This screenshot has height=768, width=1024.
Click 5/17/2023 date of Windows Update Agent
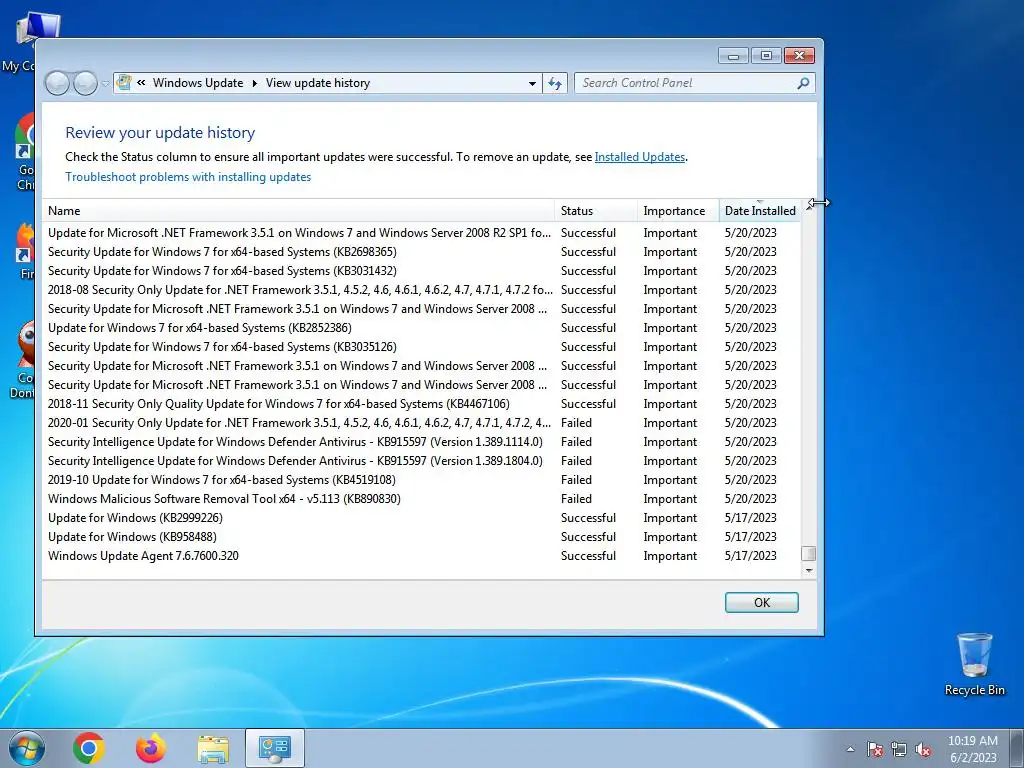[x=750, y=556]
